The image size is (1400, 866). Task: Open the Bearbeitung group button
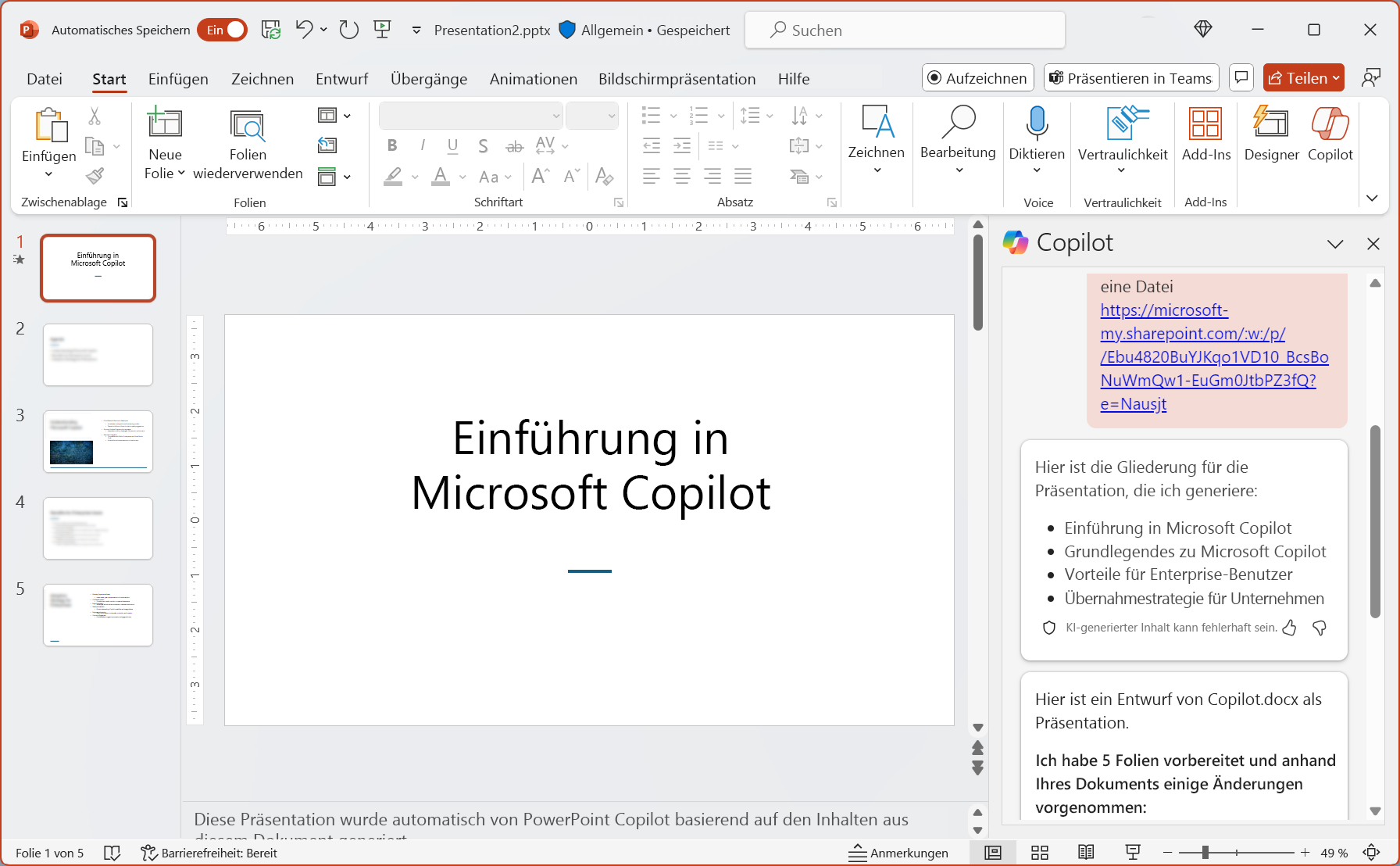958,139
